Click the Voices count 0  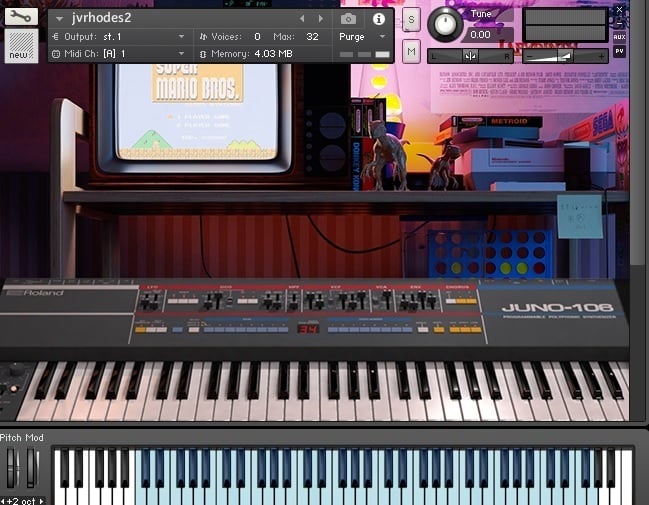[257, 37]
